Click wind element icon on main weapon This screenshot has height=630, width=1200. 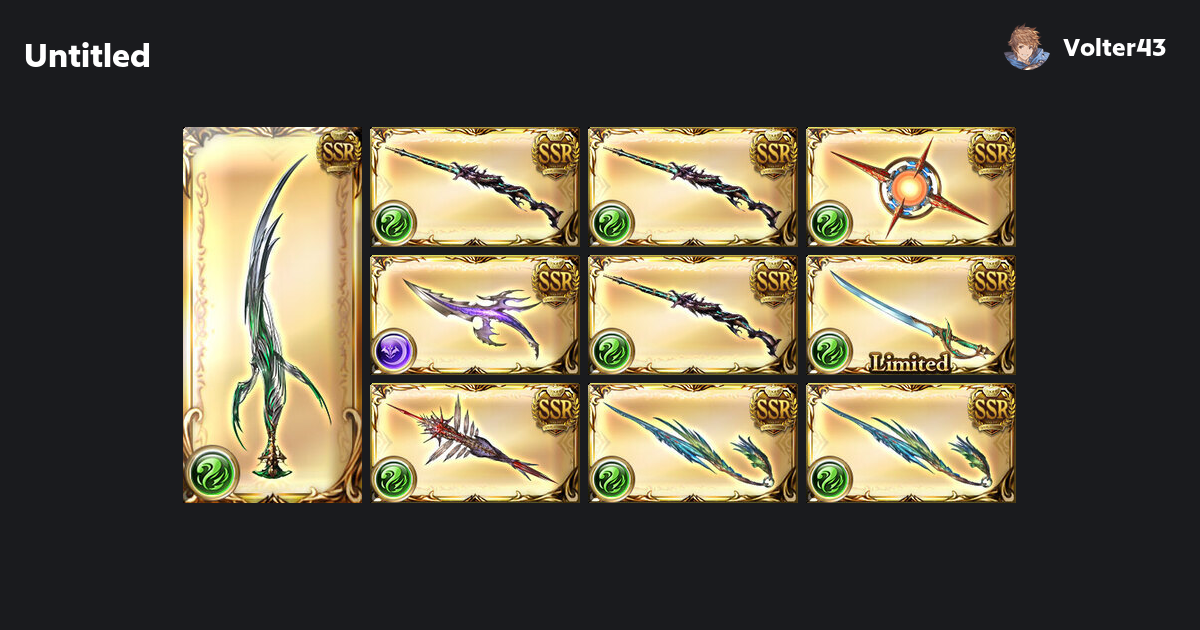click(212, 472)
